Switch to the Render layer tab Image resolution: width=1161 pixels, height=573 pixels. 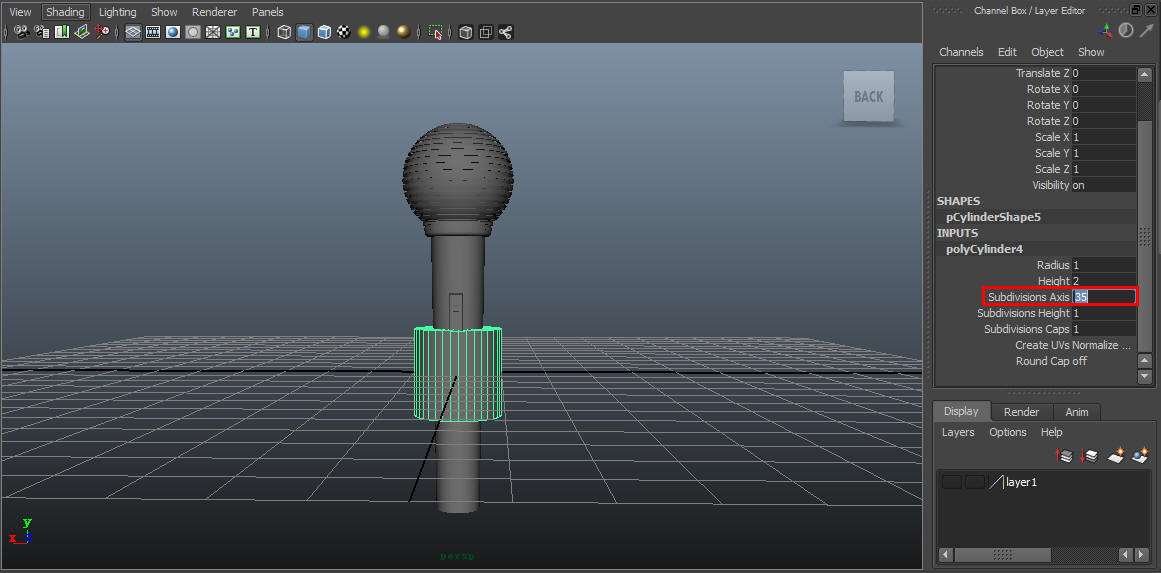point(1021,412)
